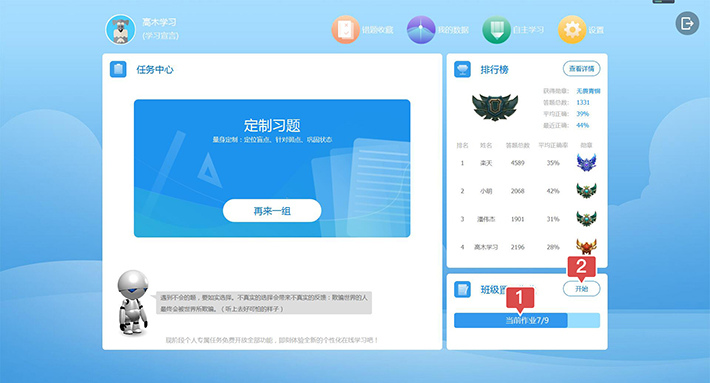Open 设置 yellow gear icon
This screenshot has height=383, width=710.
572,30
